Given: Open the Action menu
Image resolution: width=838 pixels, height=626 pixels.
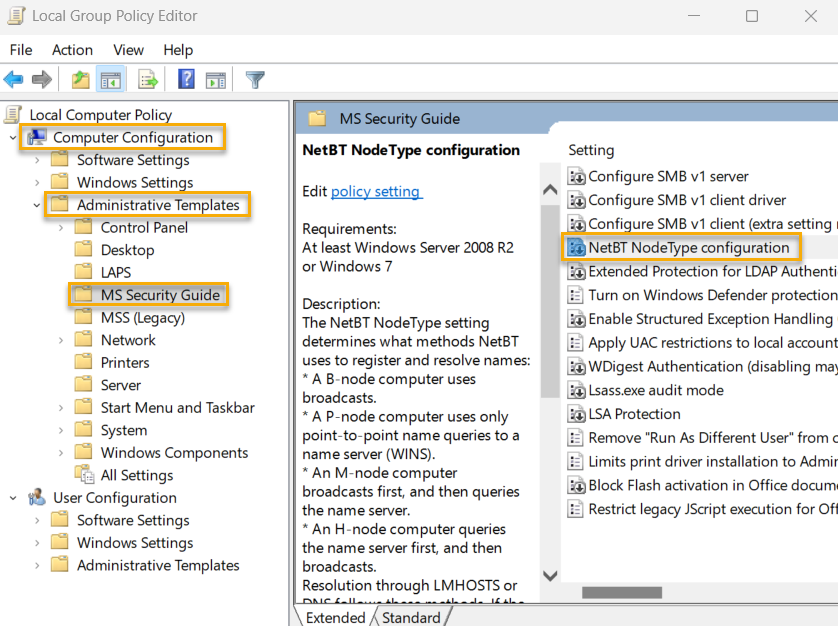Looking at the screenshot, I should pyautogui.click(x=72, y=49).
